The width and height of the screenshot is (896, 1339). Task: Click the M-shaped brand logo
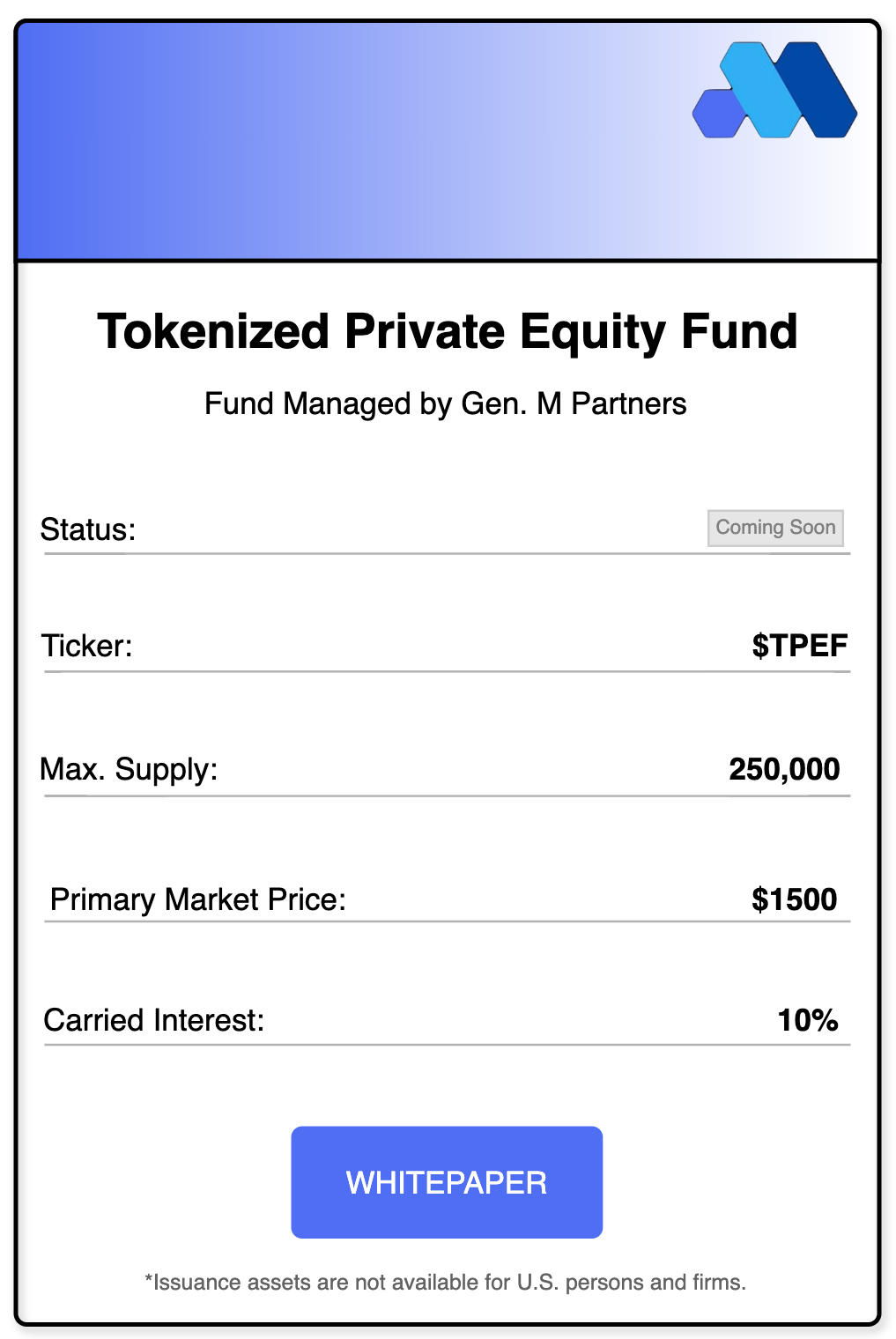coord(774,91)
